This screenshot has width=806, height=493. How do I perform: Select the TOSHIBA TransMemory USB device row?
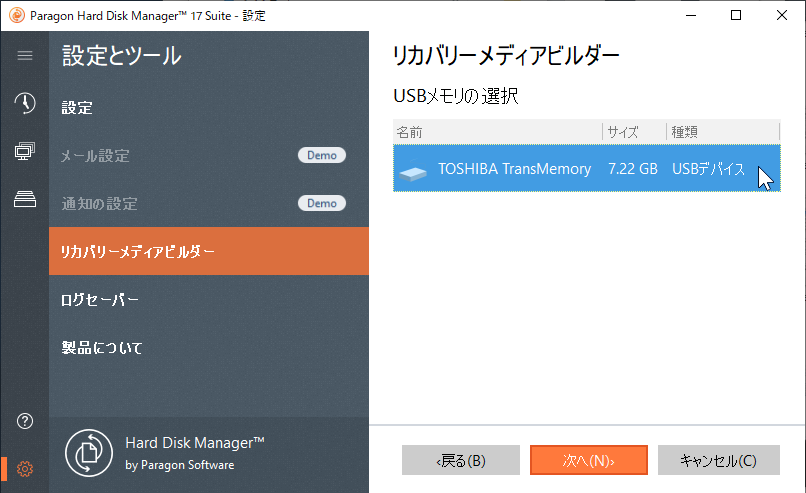pos(586,169)
